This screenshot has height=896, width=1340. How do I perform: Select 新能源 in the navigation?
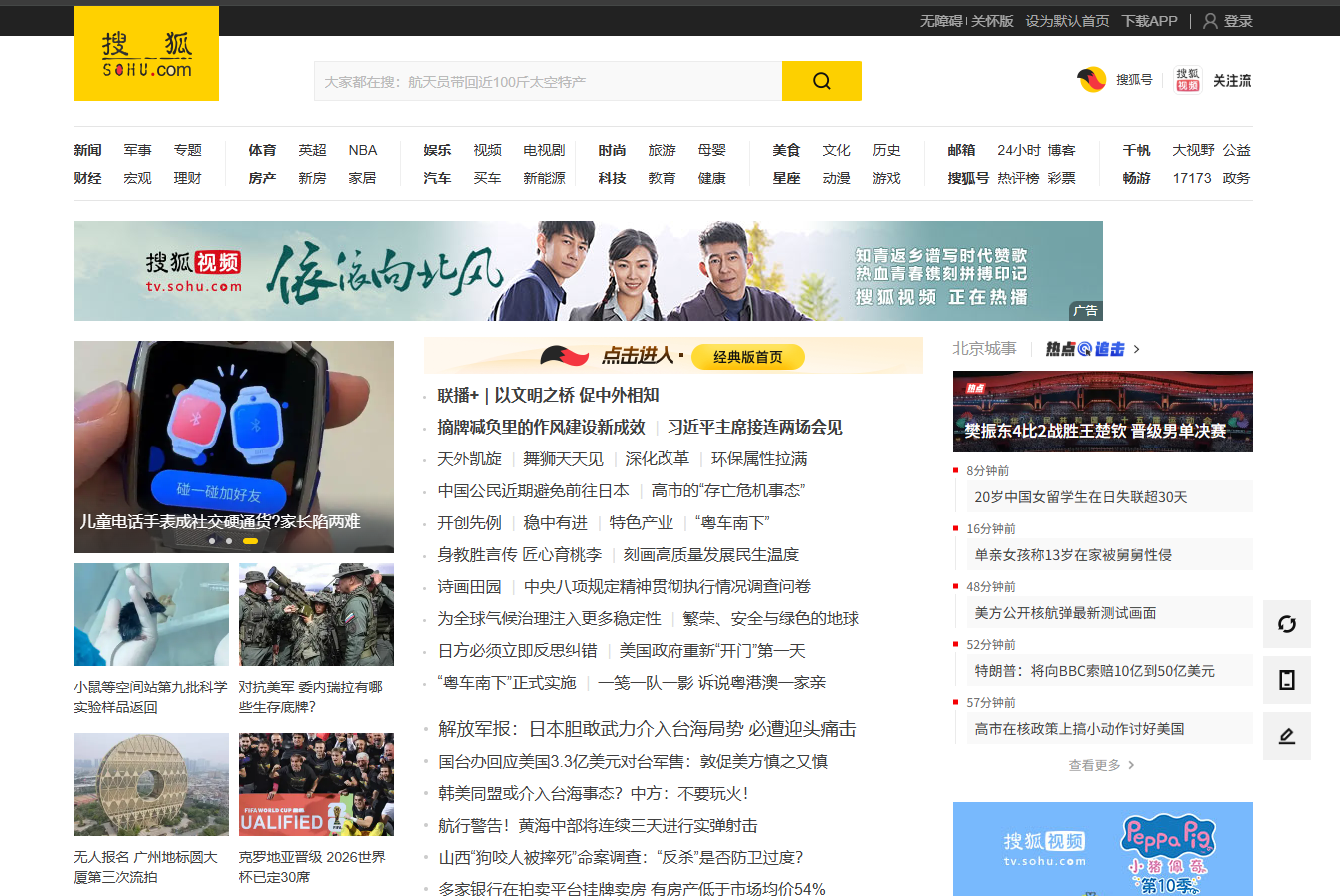pos(544,178)
